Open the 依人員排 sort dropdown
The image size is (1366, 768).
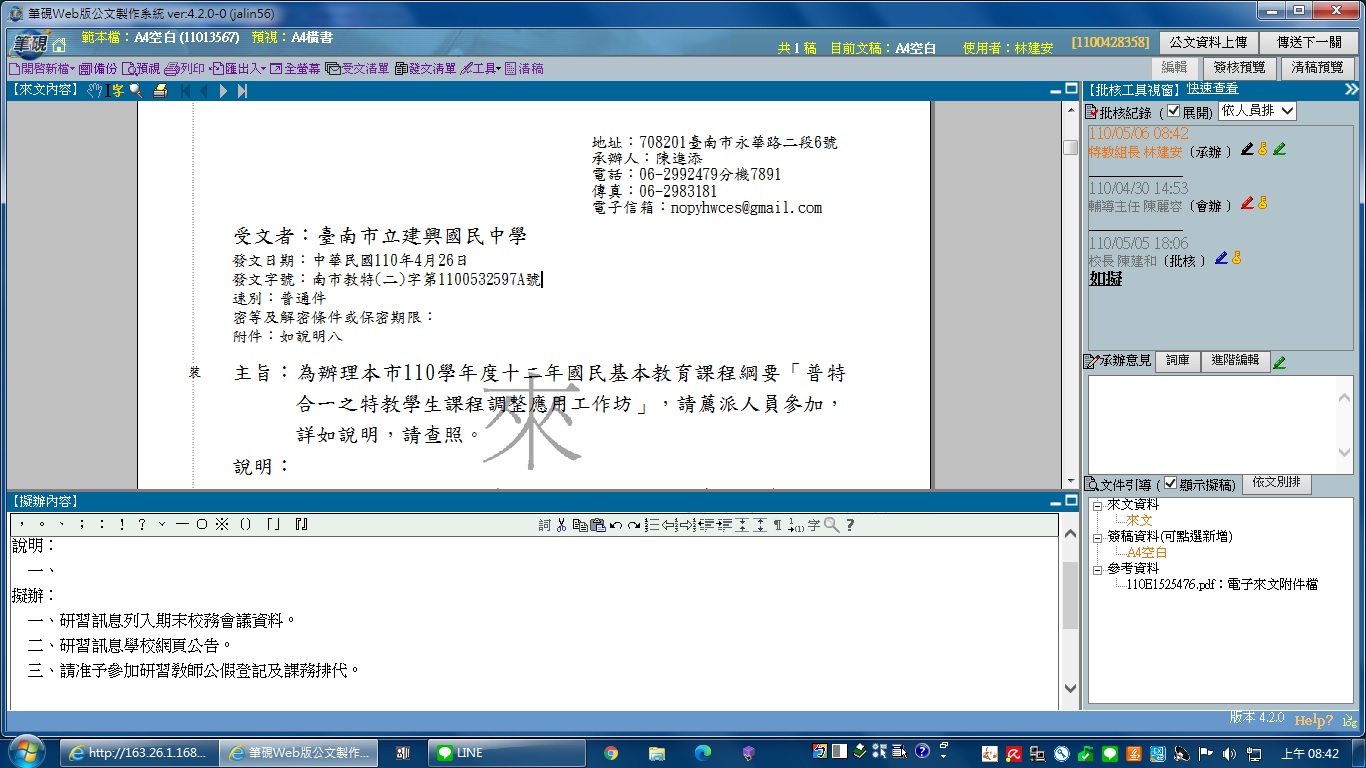(1257, 111)
